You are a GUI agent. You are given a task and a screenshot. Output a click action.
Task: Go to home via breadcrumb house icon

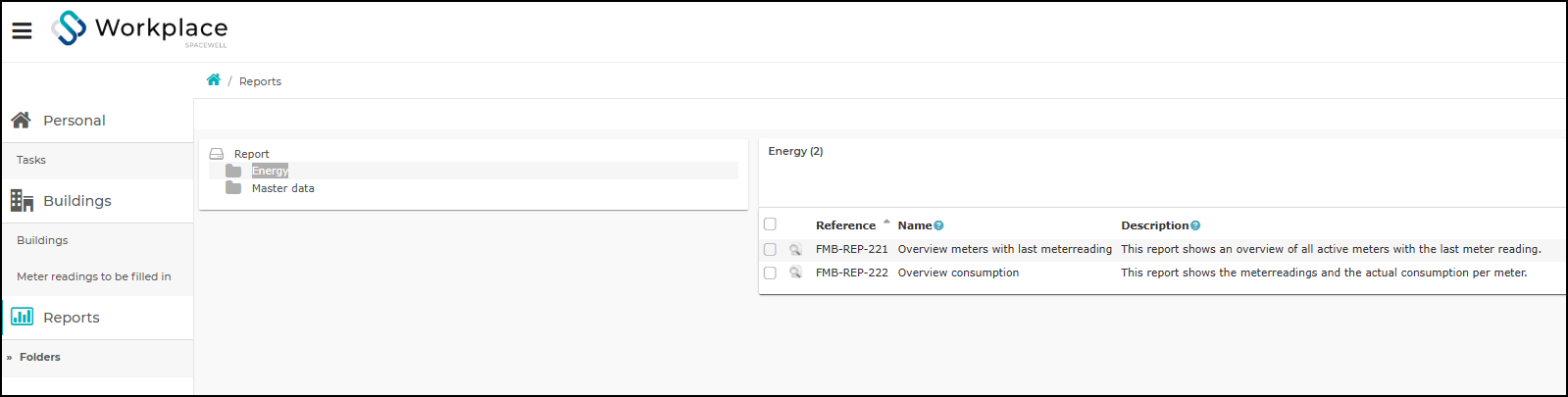click(214, 80)
